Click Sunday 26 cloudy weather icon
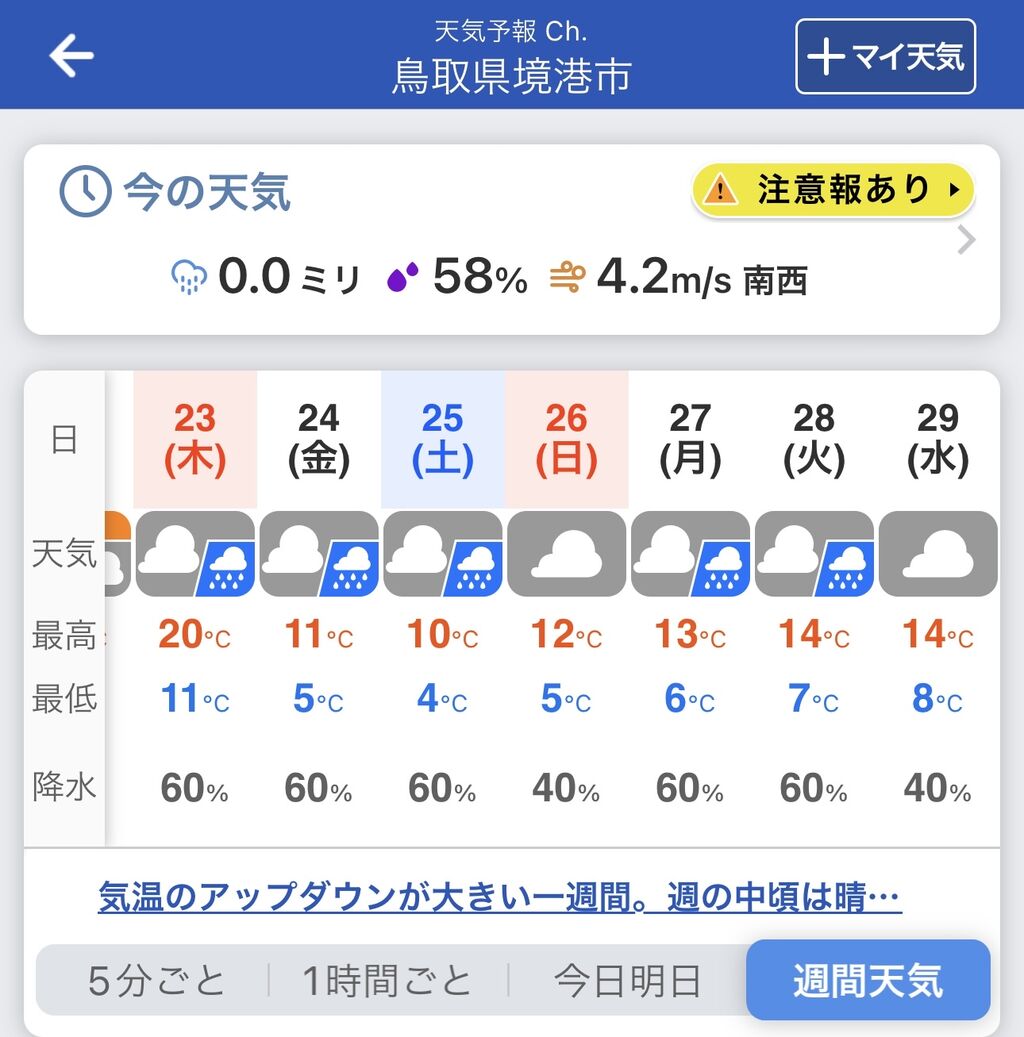Image resolution: width=1024 pixels, height=1037 pixels. pos(566,554)
